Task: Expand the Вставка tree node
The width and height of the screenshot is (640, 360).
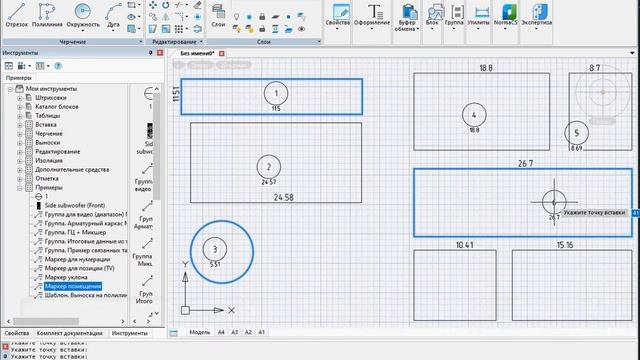Action: [x=20, y=125]
